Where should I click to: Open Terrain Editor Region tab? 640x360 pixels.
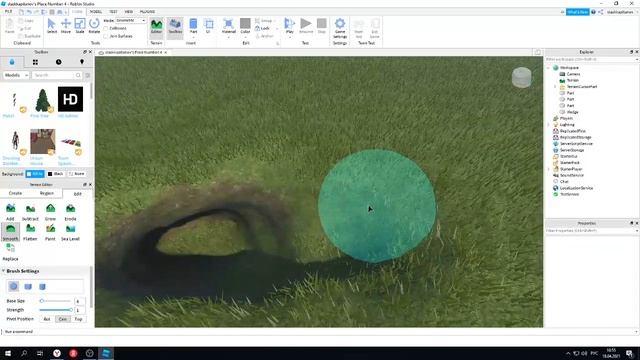47,193
